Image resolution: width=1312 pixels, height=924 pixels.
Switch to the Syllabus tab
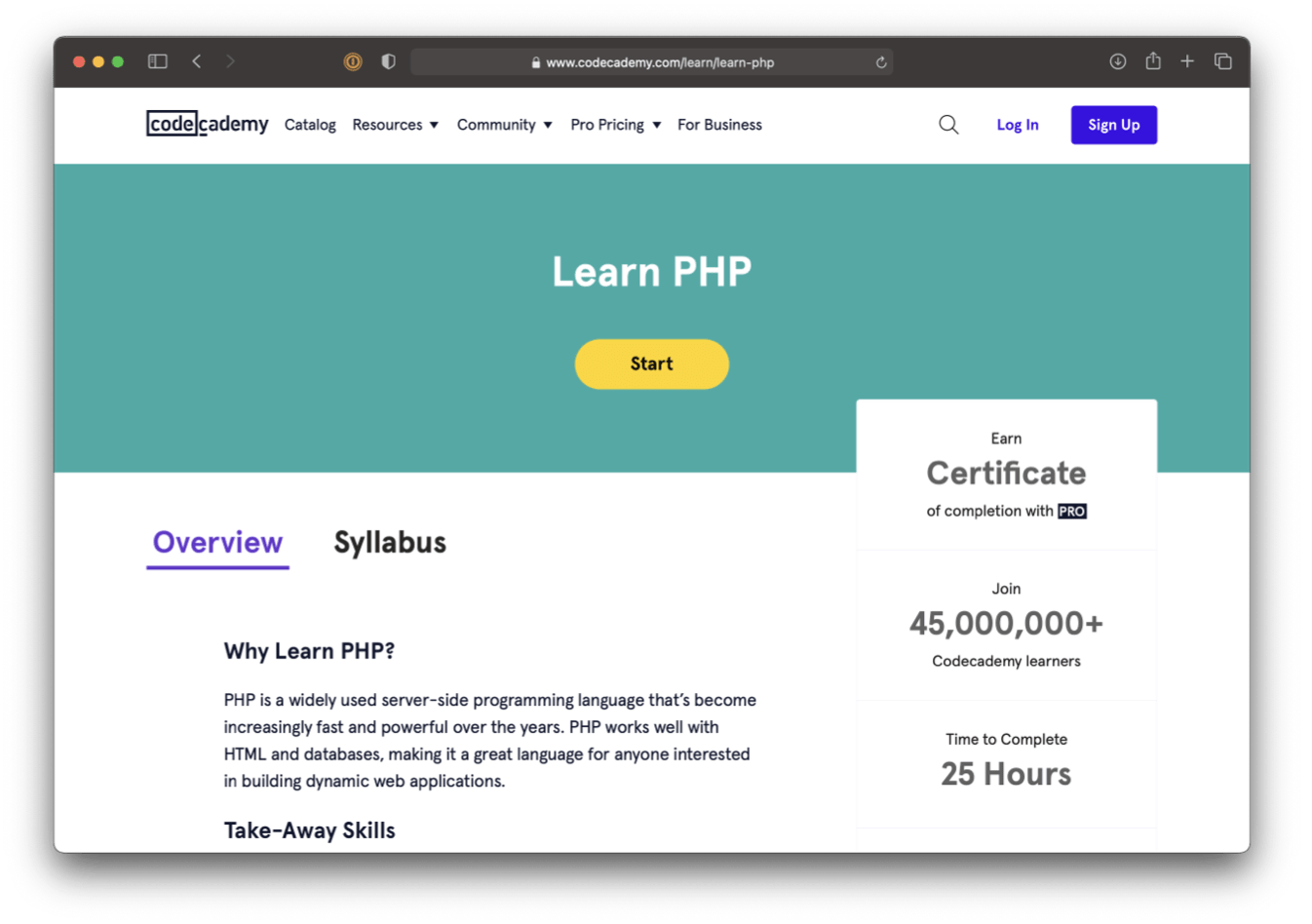(389, 542)
